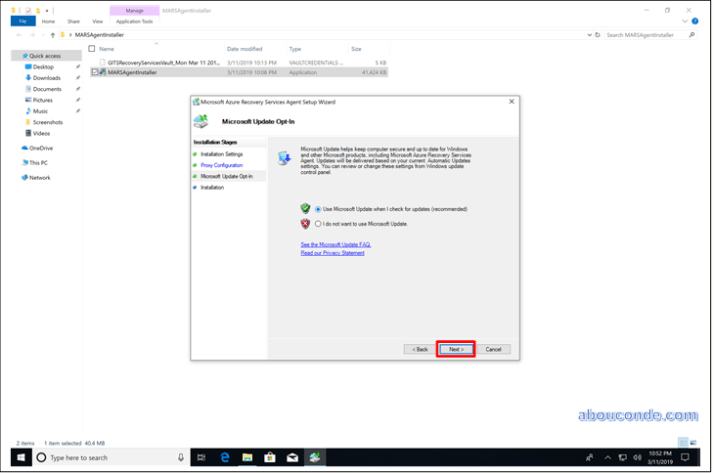Expand the This PC tree node
This screenshot has width=714, height=473.
18,162
